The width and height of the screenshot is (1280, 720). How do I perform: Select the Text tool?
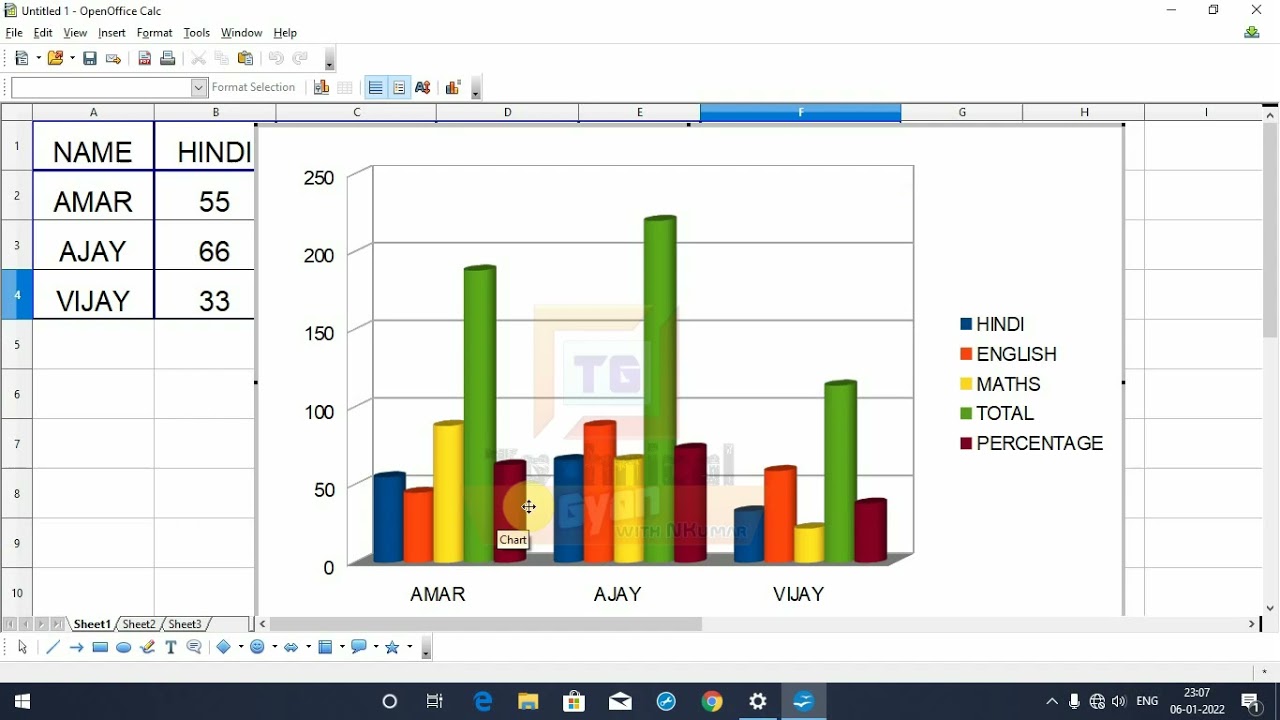171,648
